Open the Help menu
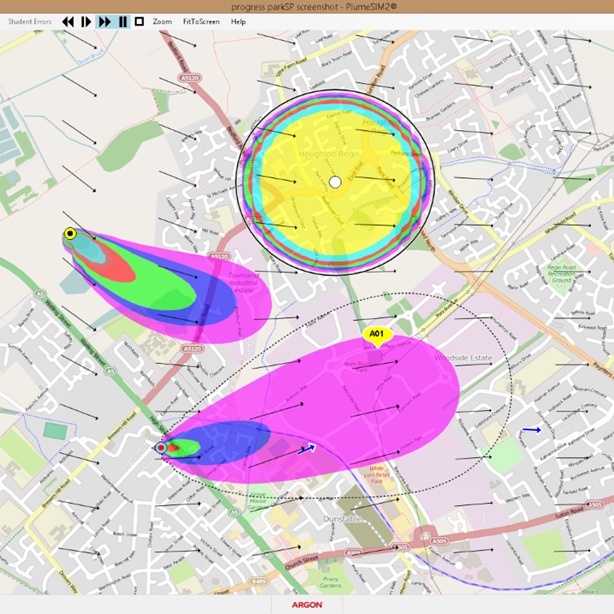Viewport: 614px width, 614px height. [238, 21]
